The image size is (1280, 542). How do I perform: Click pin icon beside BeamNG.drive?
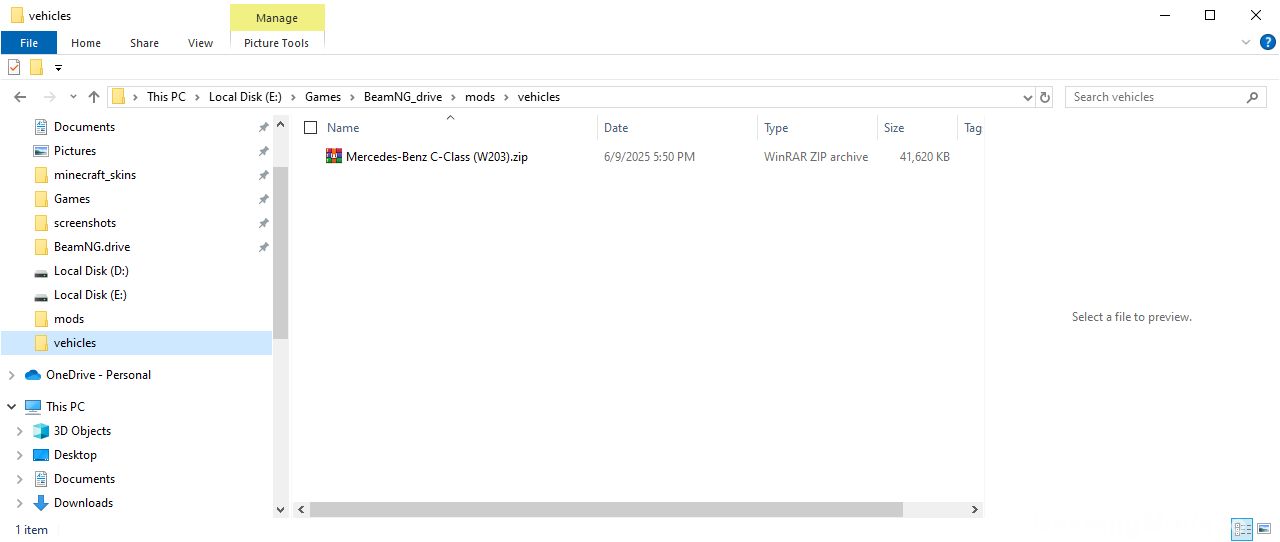[263, 247]
